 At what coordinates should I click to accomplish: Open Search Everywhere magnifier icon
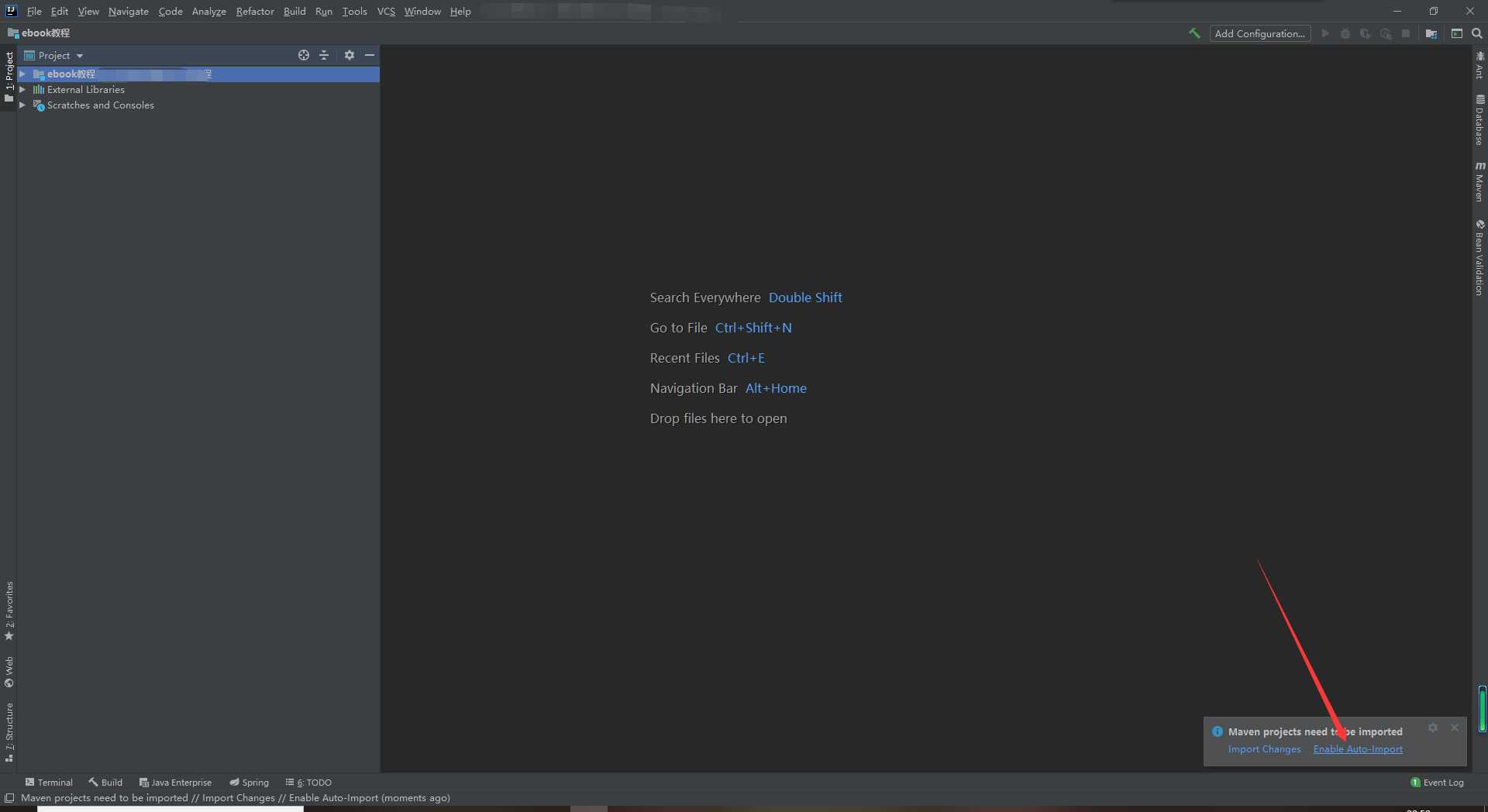1477,33
